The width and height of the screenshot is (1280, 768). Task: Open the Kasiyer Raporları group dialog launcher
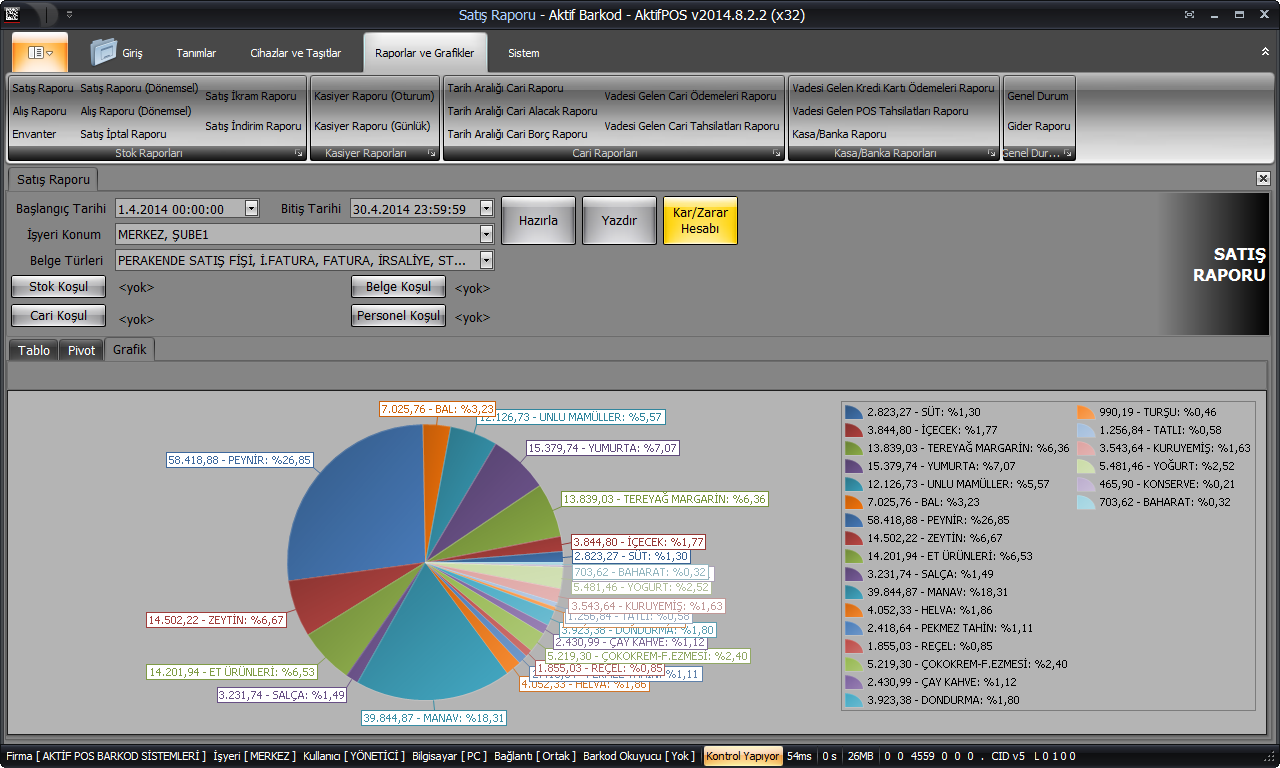(x=432, y=154)
